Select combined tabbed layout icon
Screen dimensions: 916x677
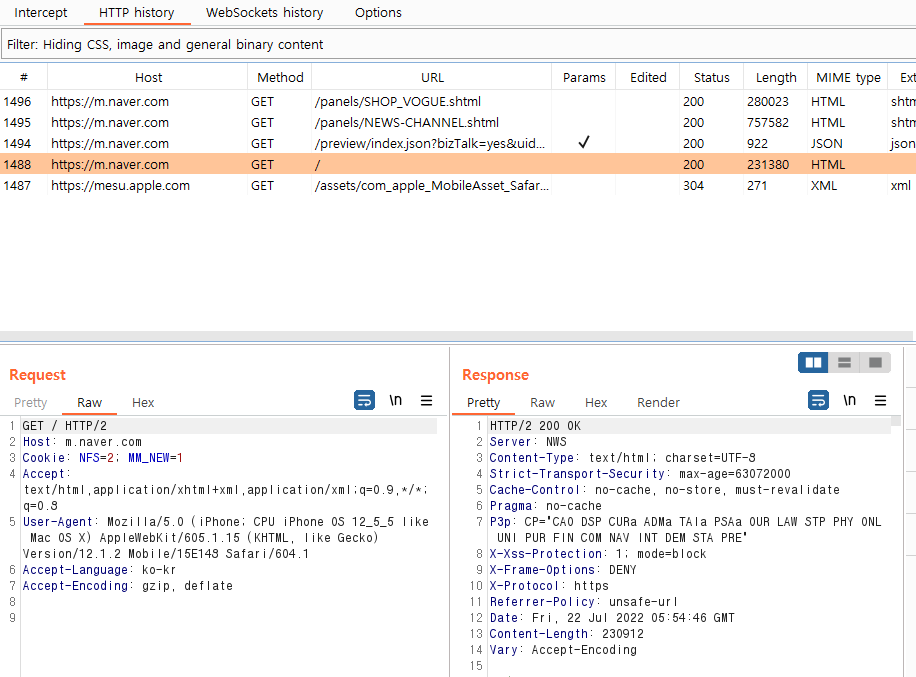click(875, 363)
